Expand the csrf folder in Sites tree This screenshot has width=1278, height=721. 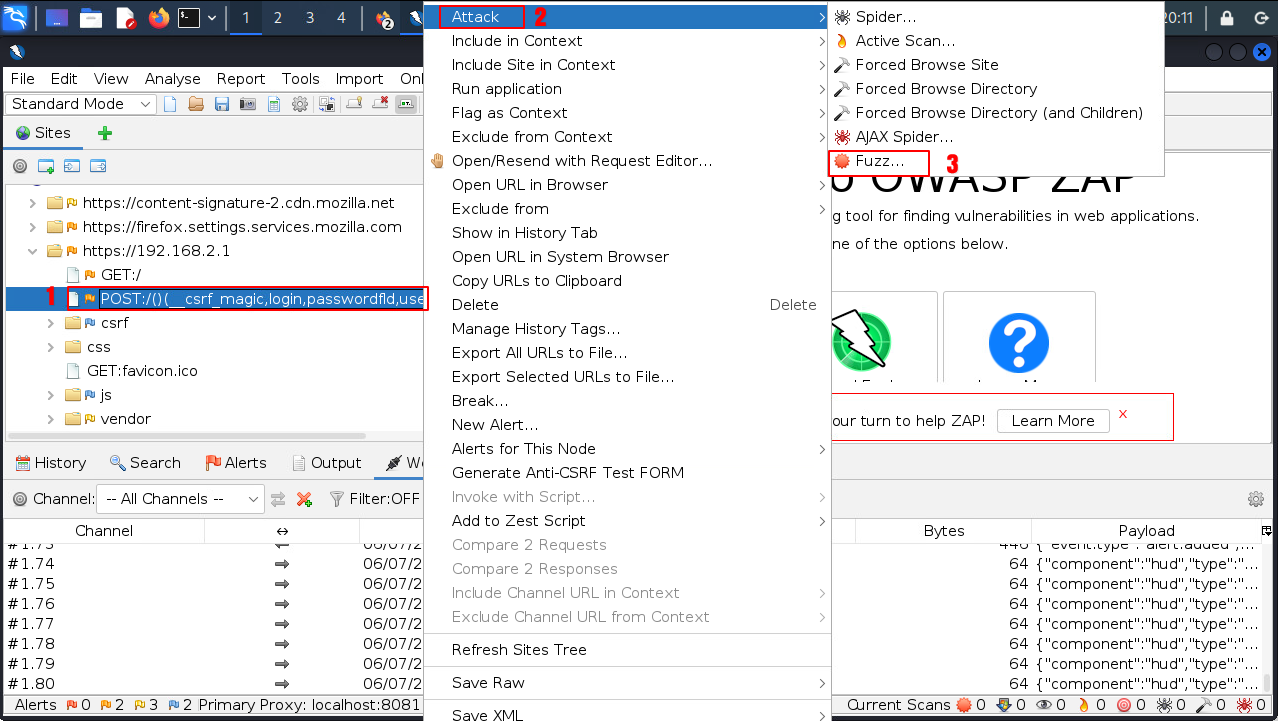coord(51,323)
